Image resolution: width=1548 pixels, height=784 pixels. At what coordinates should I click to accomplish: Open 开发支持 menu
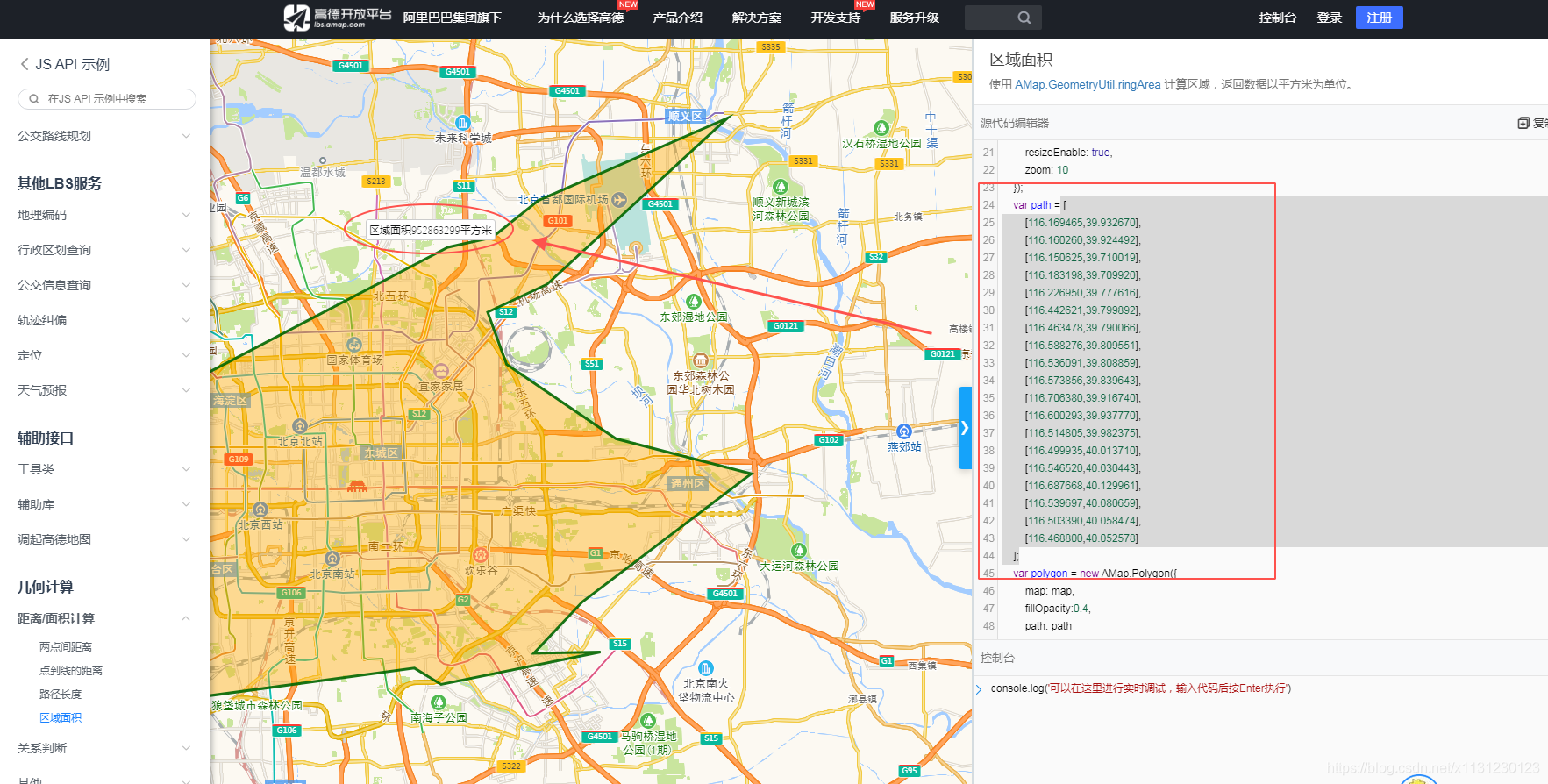836,18
